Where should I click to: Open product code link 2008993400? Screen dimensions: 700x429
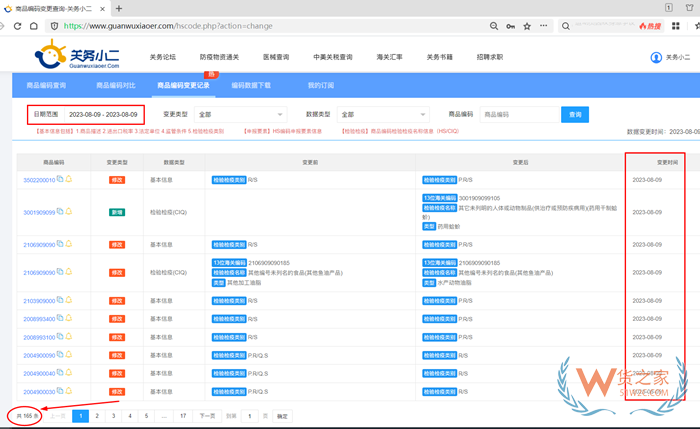tap(39, 319)
